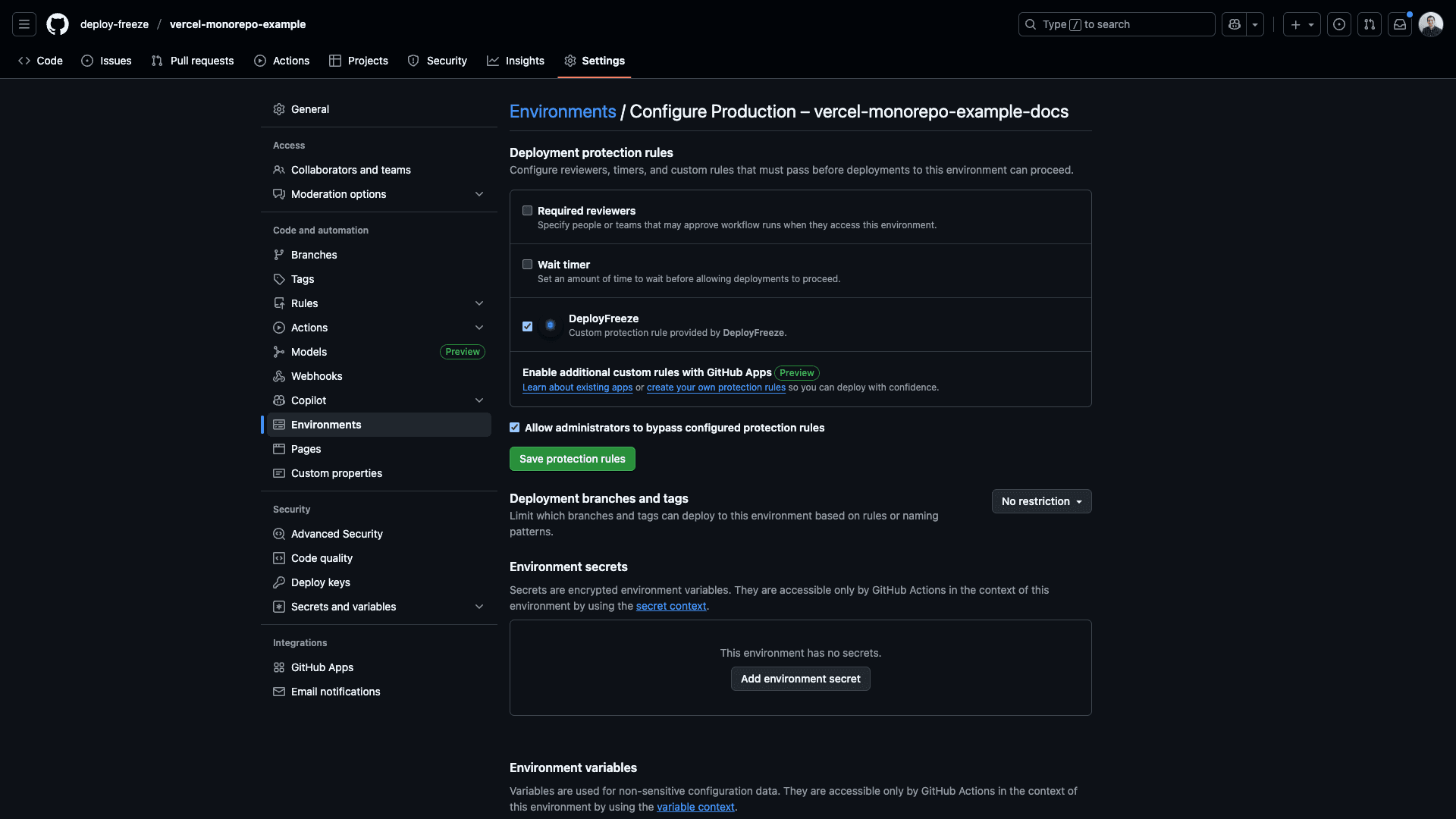This screenshot has width=1456, height=819.
Task: Enable the Required reviewers protection rule
Action: pos(527,210)
